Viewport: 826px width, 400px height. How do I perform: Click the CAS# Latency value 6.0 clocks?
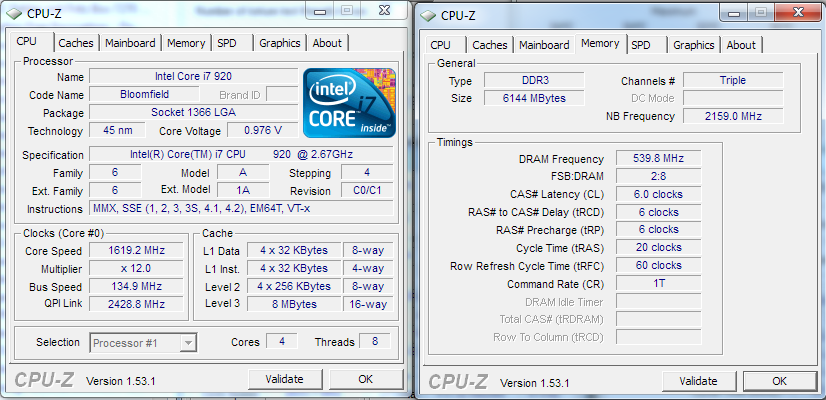pyautogui.click(x=658, y=194)
